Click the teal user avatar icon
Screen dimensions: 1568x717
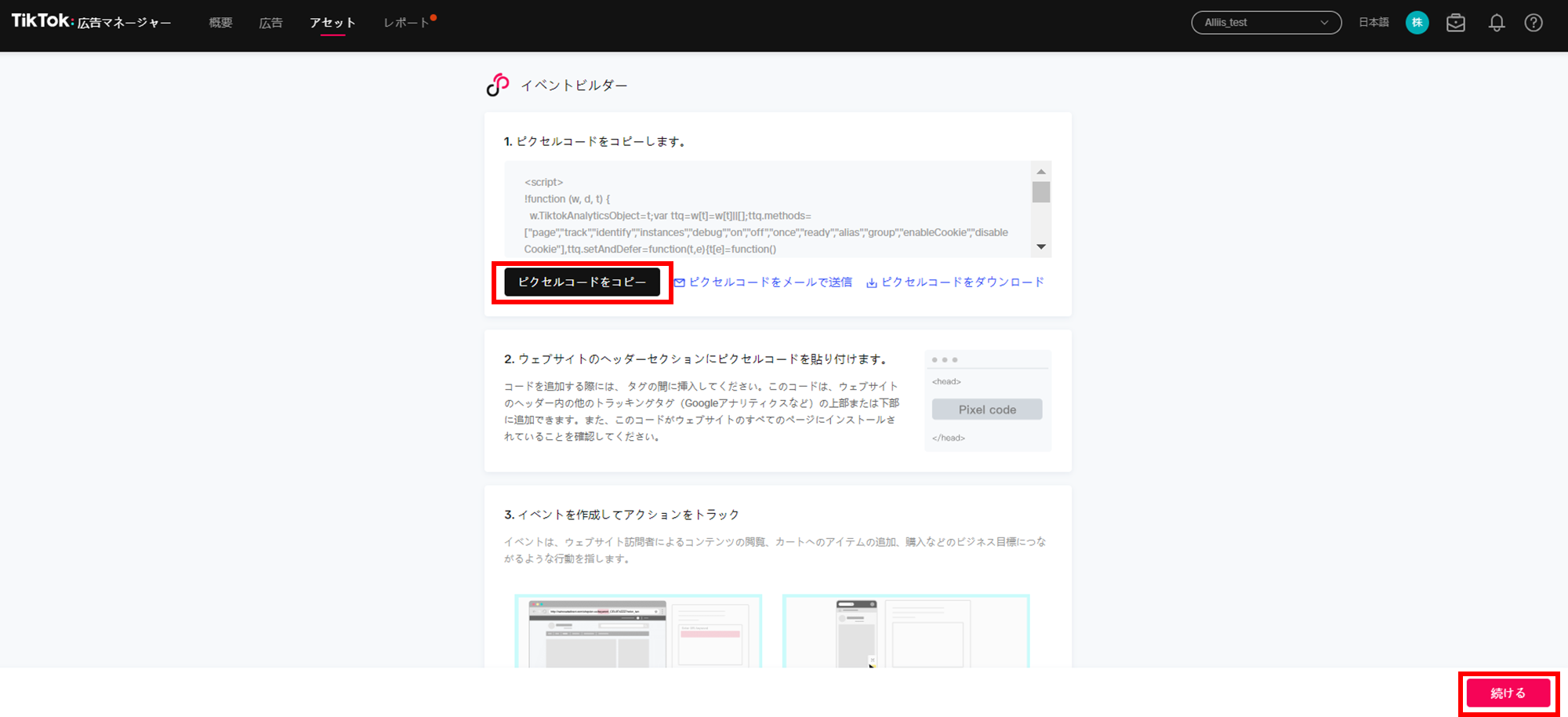(x=1417, y=23)
